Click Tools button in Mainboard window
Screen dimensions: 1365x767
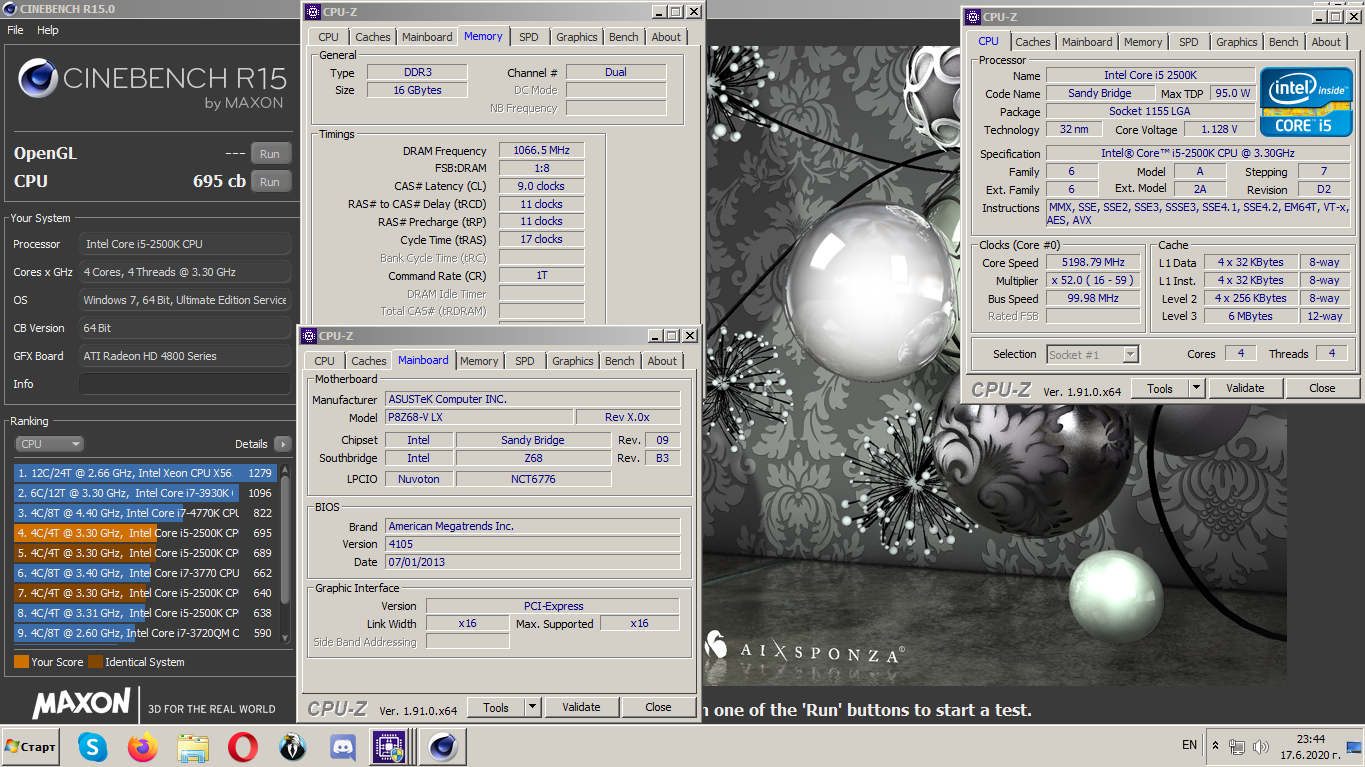tap(496, 707)
